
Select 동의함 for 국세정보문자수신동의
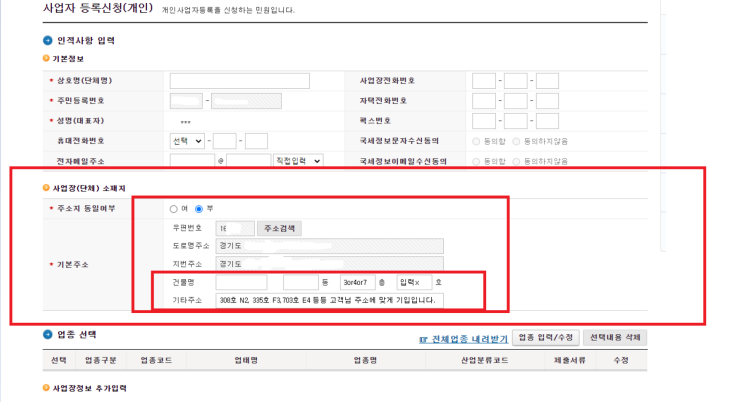[x=476, y=141]
